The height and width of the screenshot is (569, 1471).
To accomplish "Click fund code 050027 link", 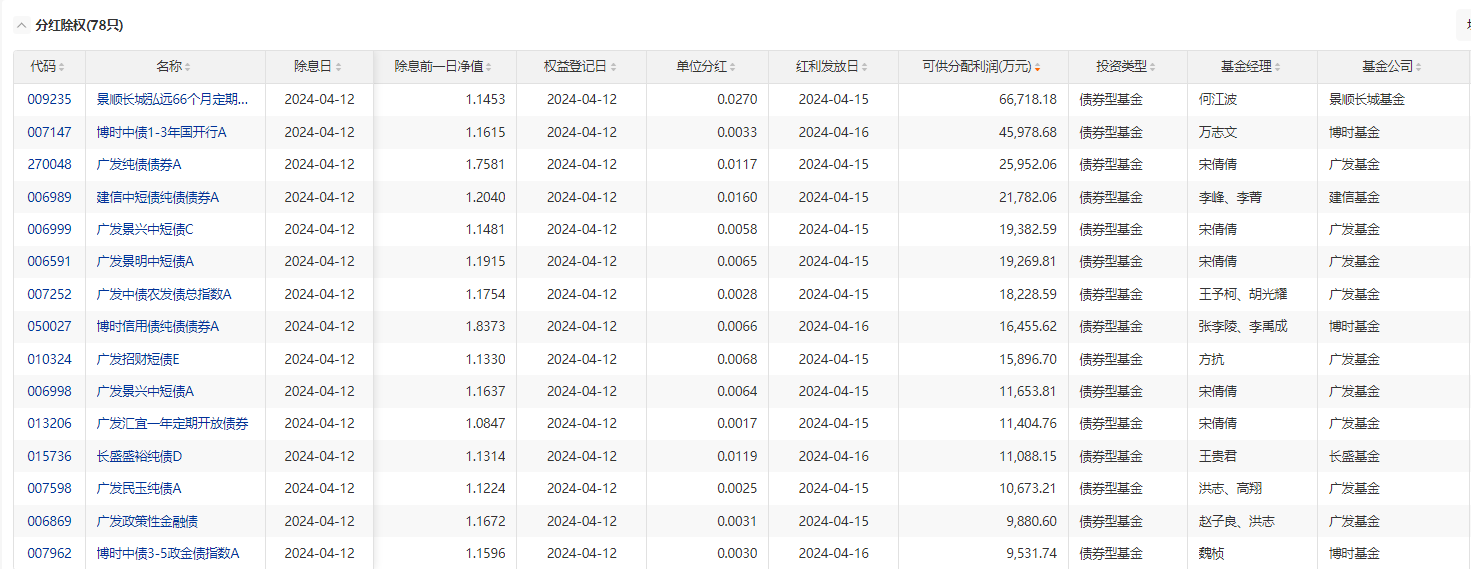I will (49, 326).
